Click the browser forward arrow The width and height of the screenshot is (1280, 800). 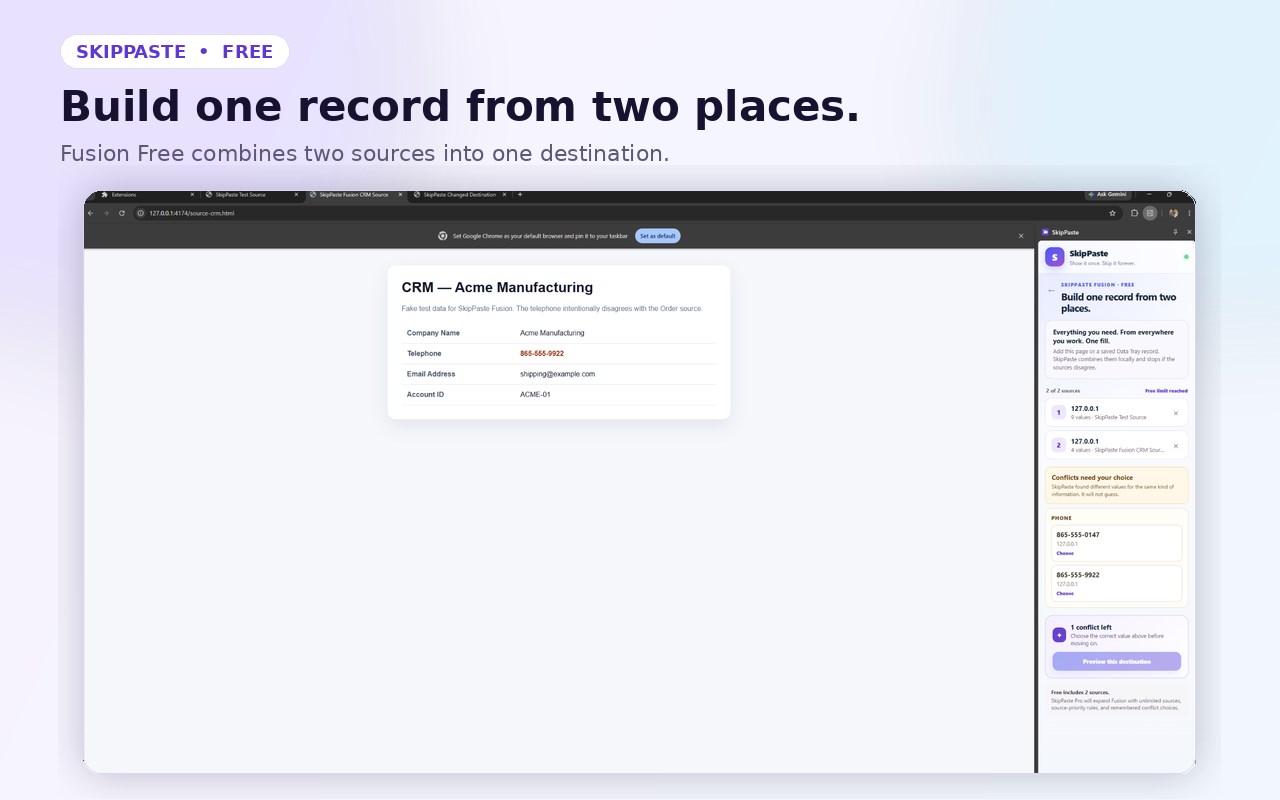(106, 213)
